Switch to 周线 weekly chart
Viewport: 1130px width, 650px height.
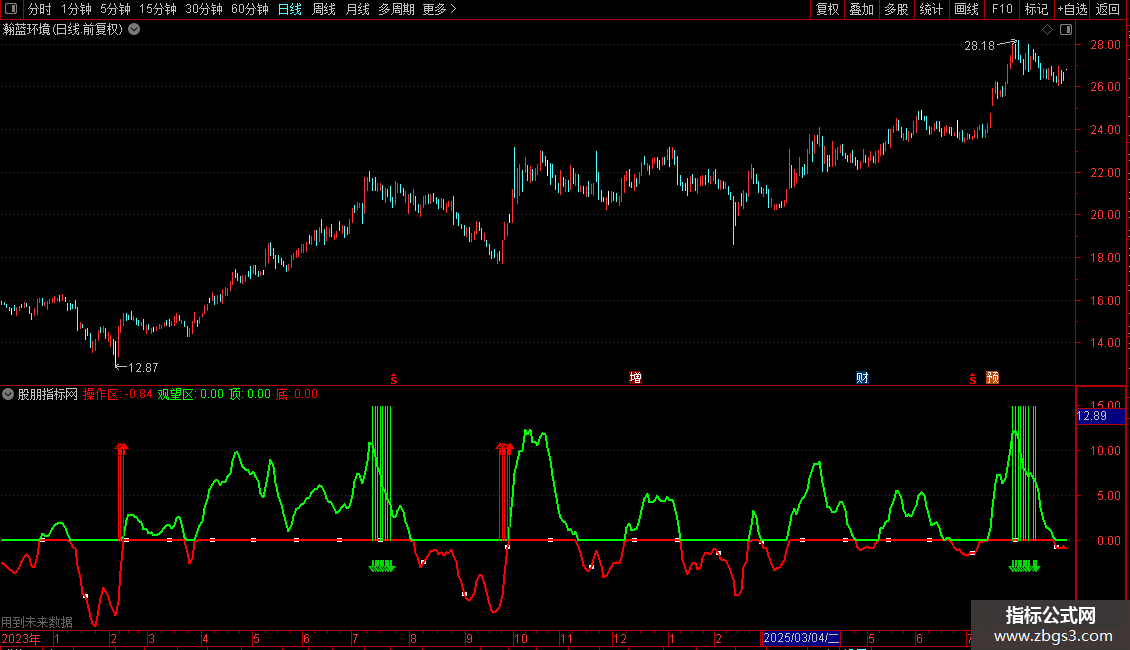[x=324, y=9]
